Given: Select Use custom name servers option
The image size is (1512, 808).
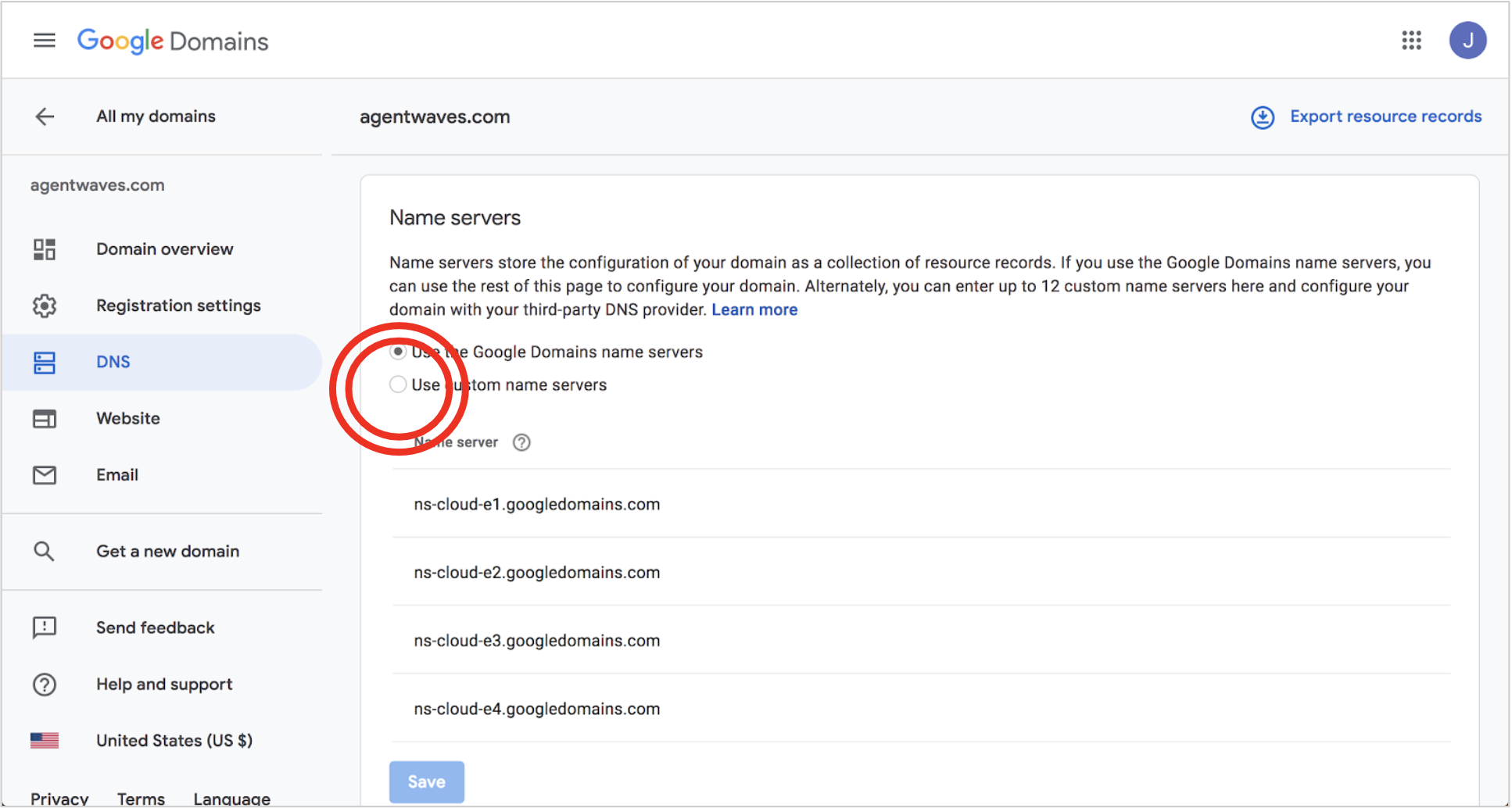Looking at the screenshot, I should 398,384.
